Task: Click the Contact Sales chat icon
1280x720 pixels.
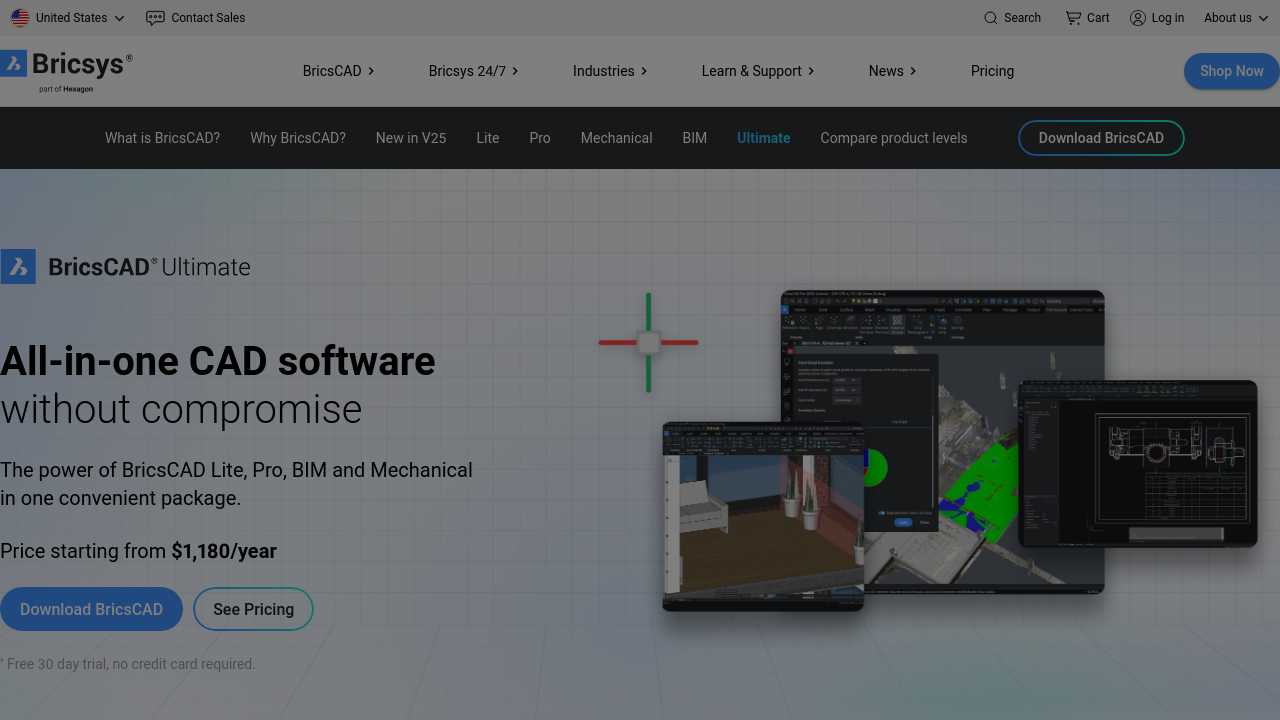Action: pos(155,18)
